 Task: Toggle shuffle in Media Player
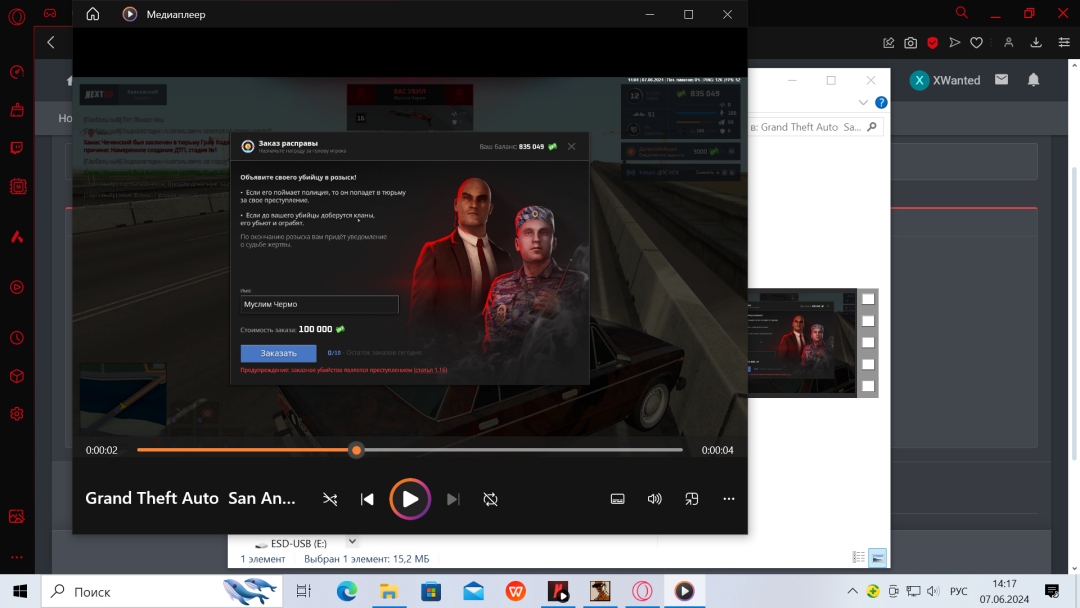tap(330, 499)
